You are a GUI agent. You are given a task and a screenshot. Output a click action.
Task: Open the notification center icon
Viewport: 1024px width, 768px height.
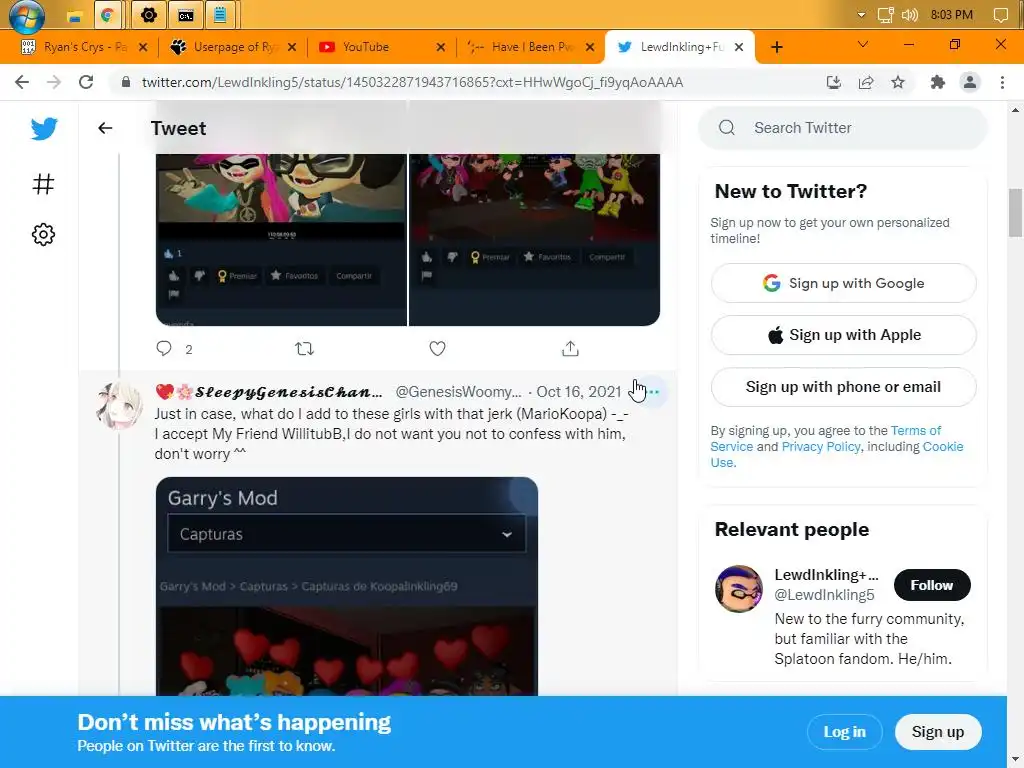[1000, 15]
